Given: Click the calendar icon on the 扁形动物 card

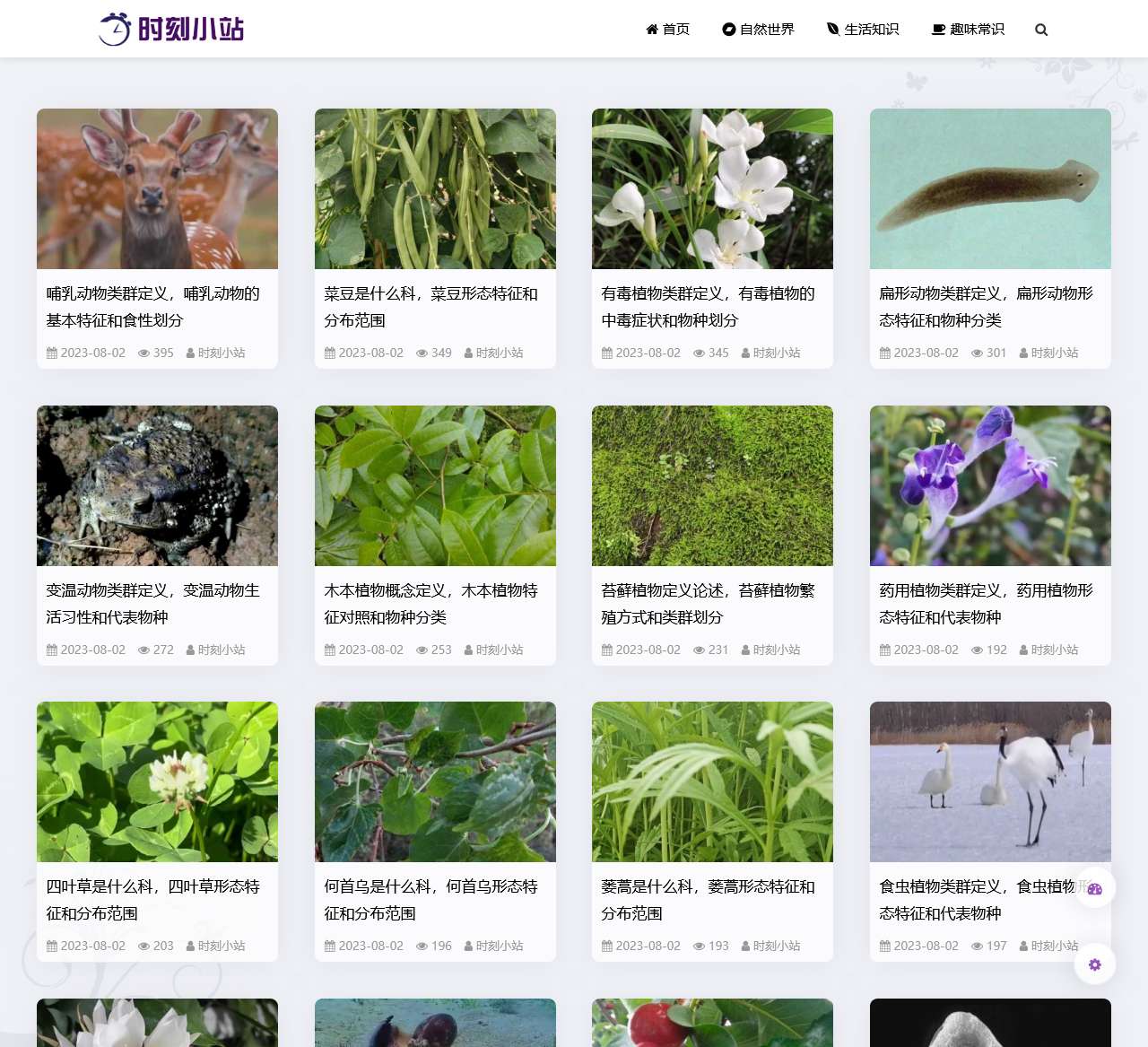Looking at the screenshot, I should (x=885, y=353).
